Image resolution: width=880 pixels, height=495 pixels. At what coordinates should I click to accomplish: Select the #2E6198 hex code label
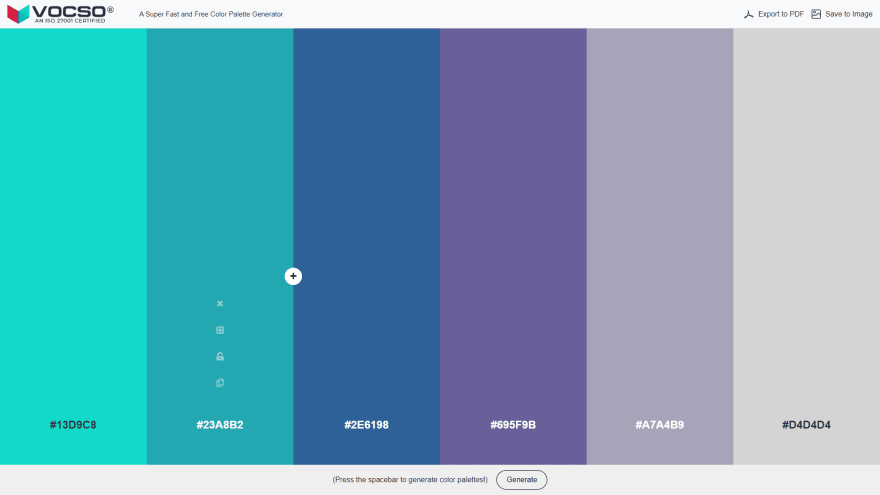pyautogui.click(x=366, y=425)
